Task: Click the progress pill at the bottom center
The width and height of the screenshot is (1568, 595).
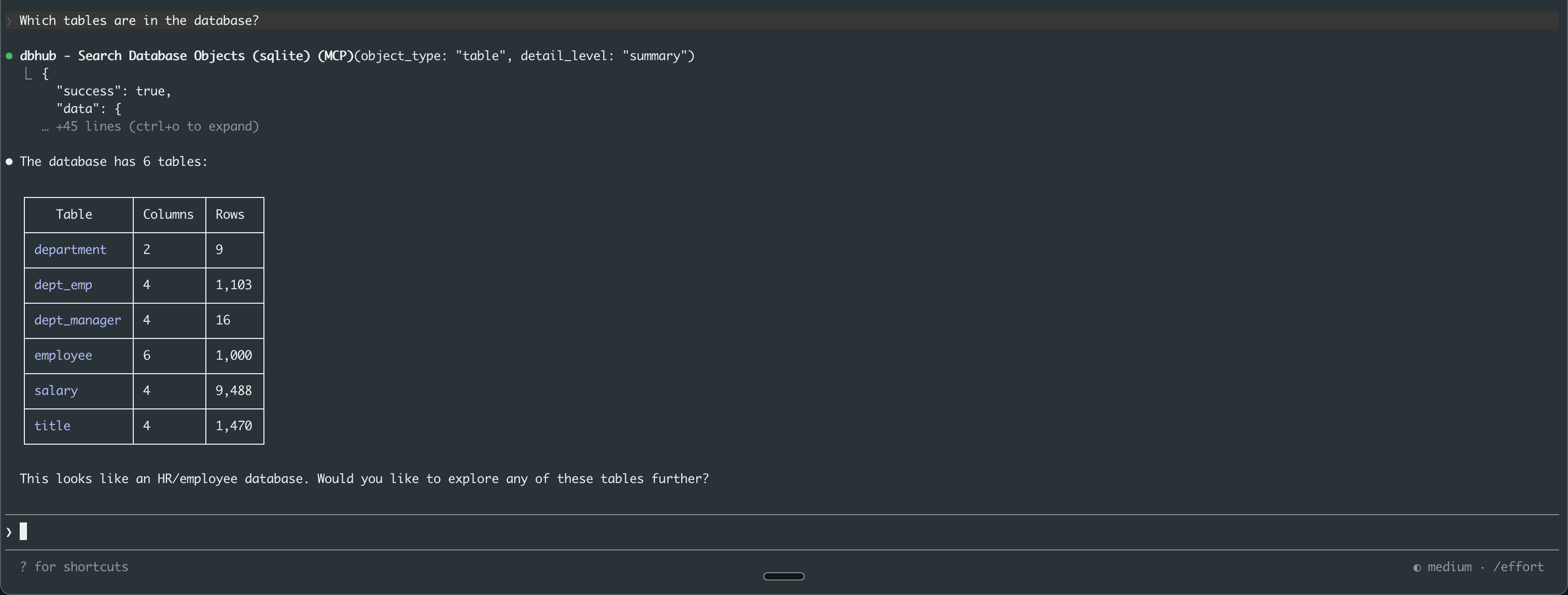Action: pos(783,575)
